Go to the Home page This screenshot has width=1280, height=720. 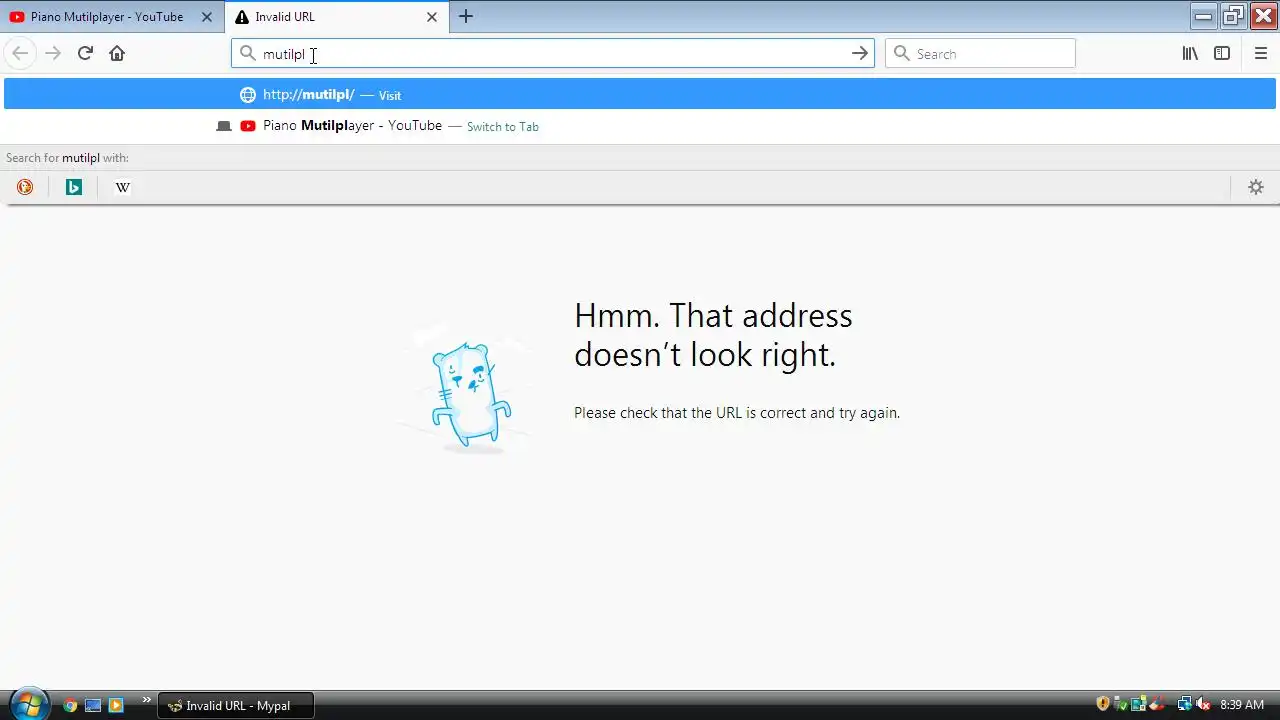117,53
